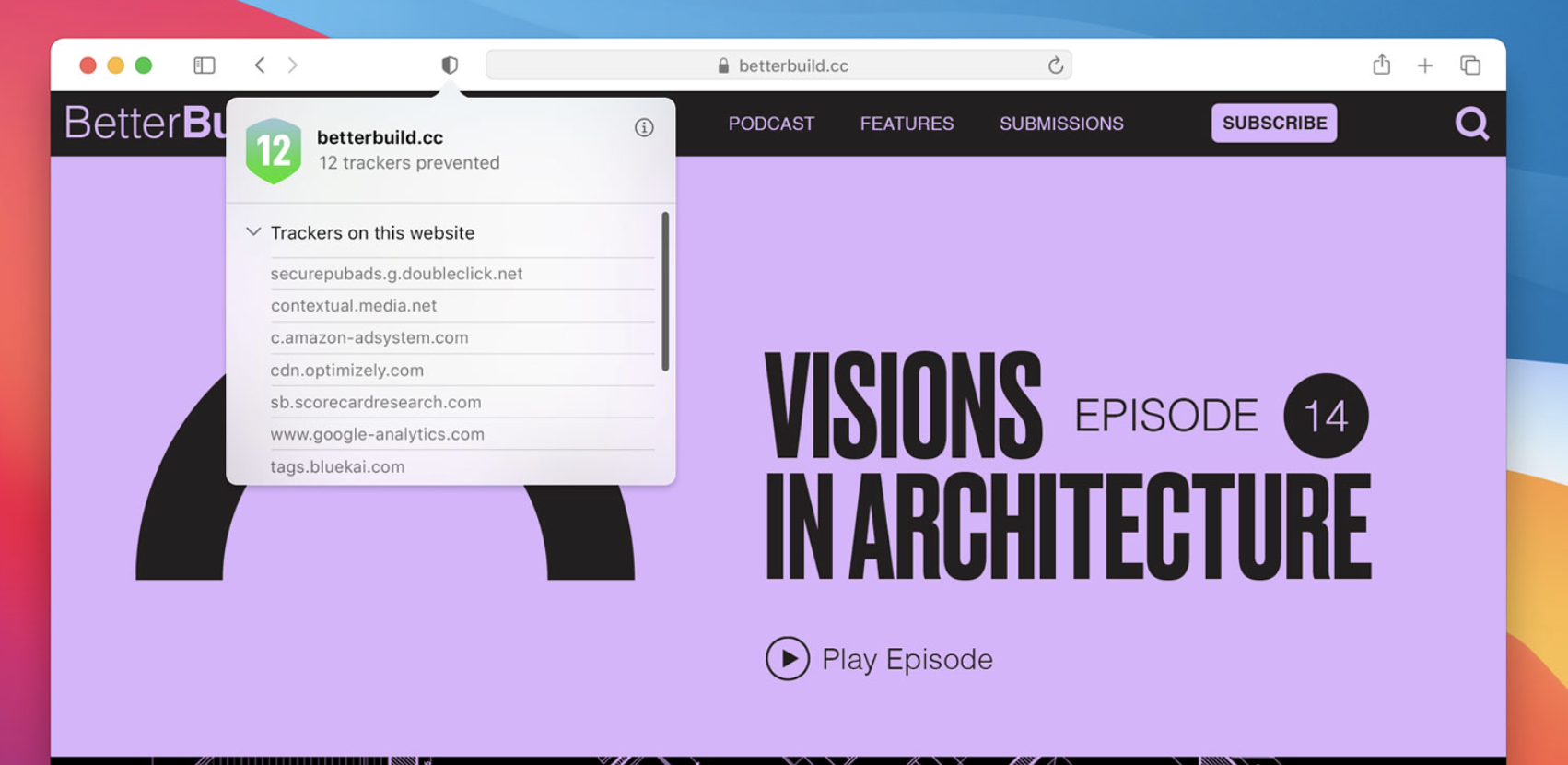Click the green full screen window button
This screenshot has height=765, width=1568.
144,65
